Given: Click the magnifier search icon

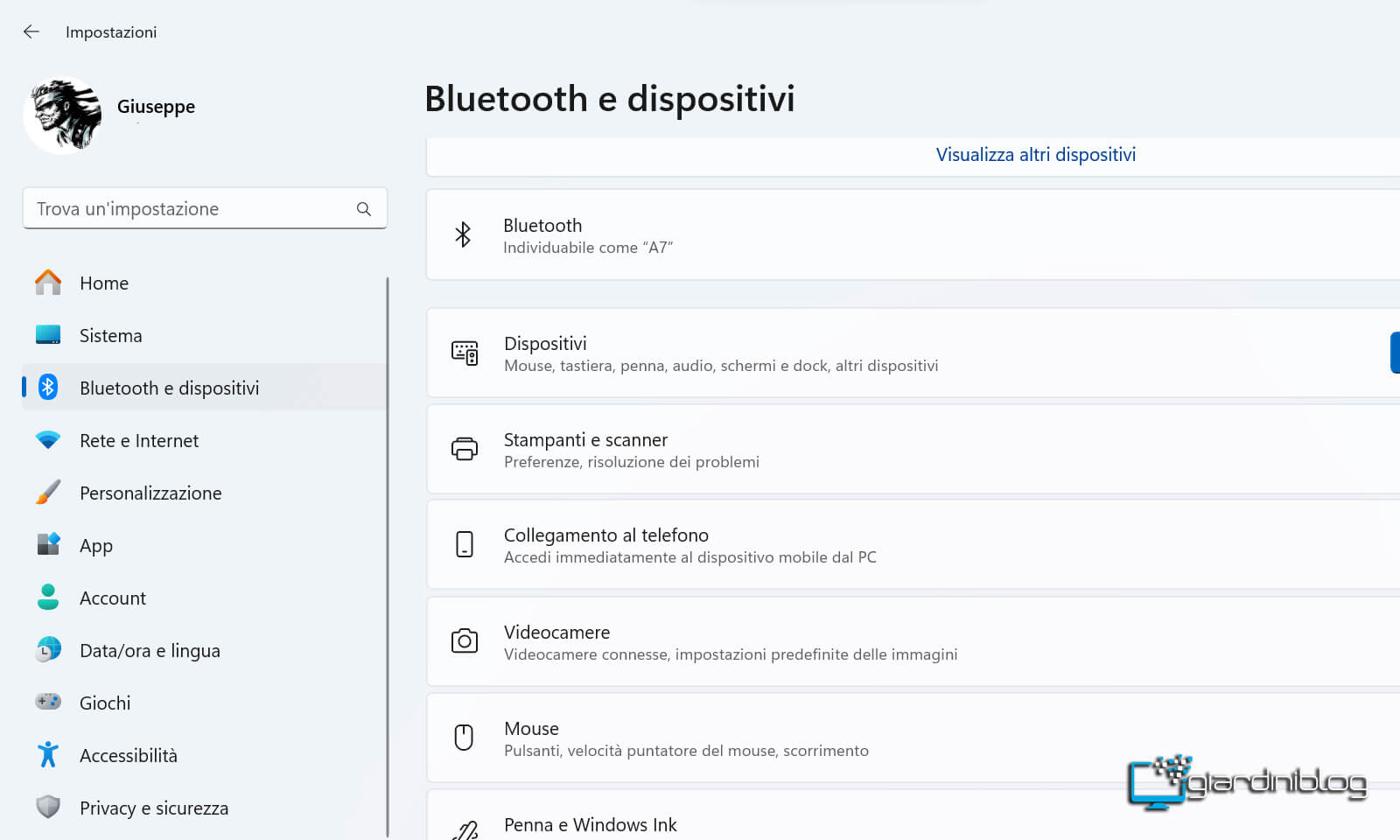Looking at the screenshot, I should [364, 208].
